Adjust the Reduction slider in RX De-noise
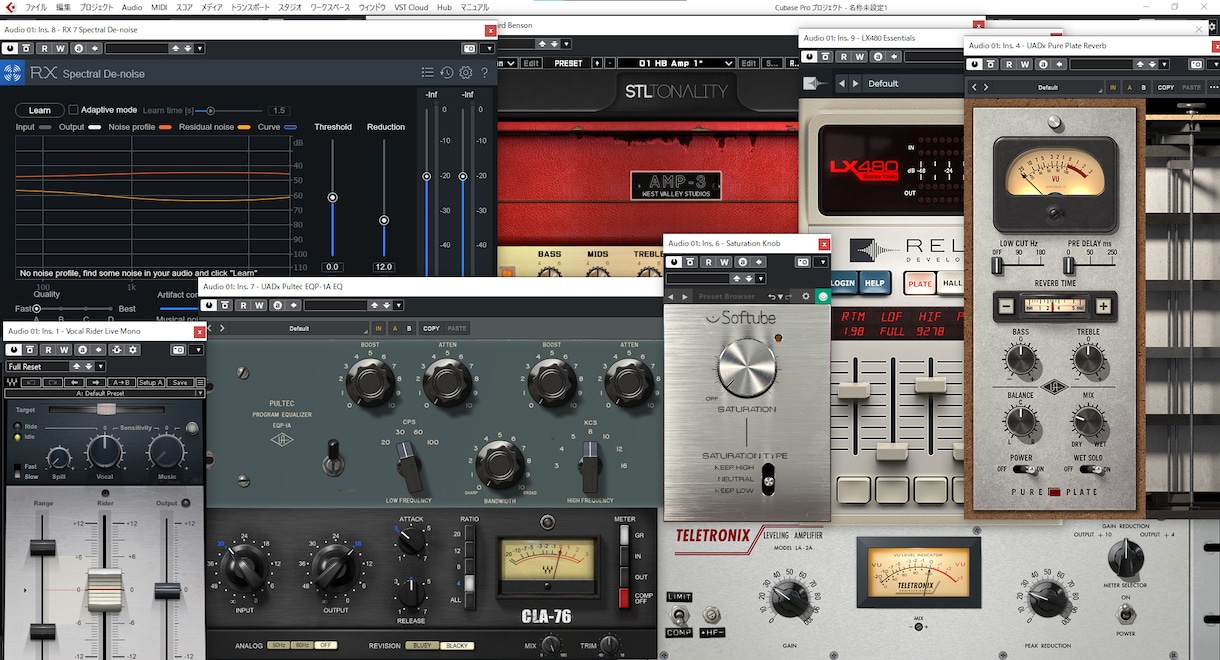The image size is (1220, 660). 383,220
